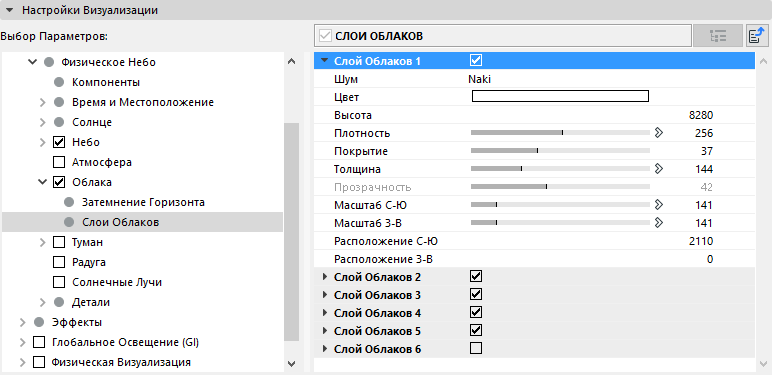Disable Слой Облаков 2 checkbox

476,276
